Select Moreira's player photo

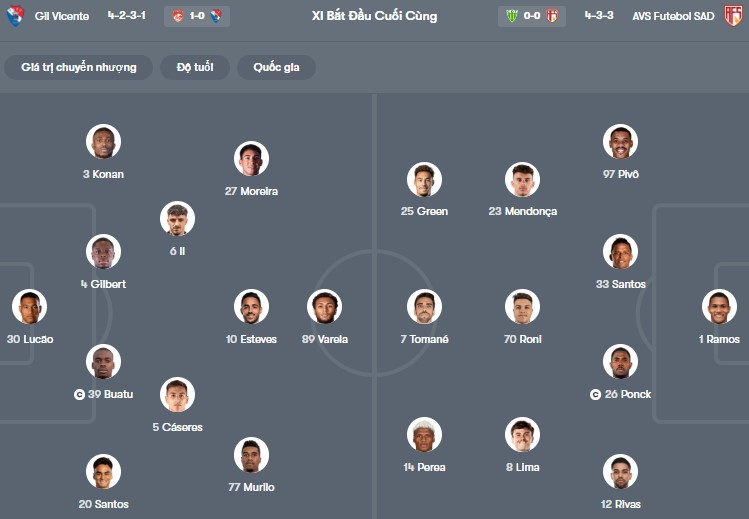pyautogui.click(x=251, y=159)
